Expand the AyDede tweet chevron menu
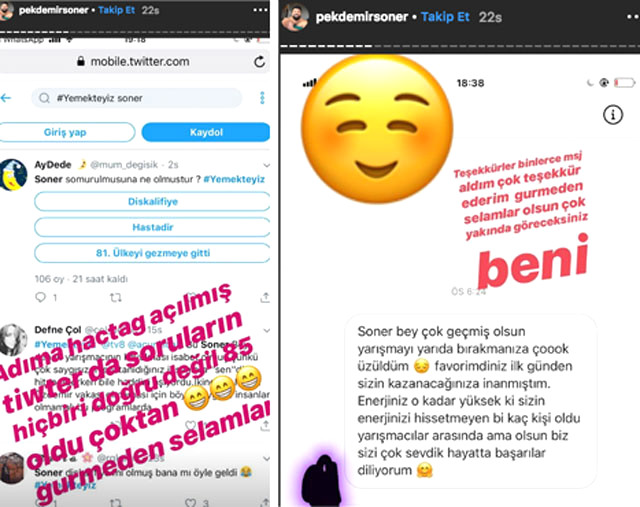 click(x=267, y=165)
